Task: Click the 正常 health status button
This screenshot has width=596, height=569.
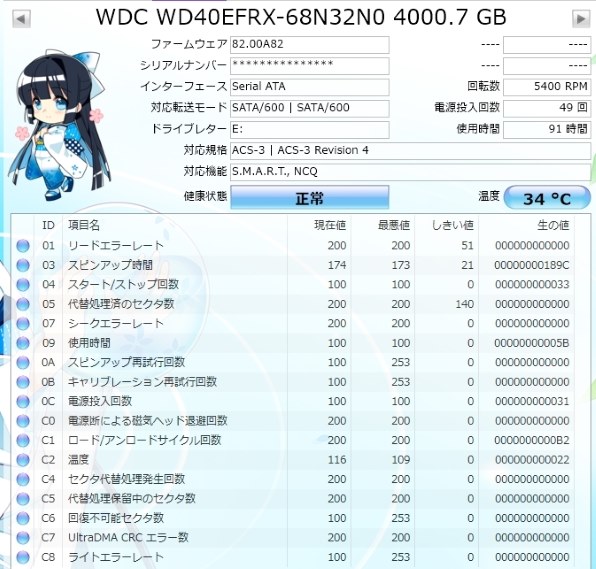Action: 309,197
